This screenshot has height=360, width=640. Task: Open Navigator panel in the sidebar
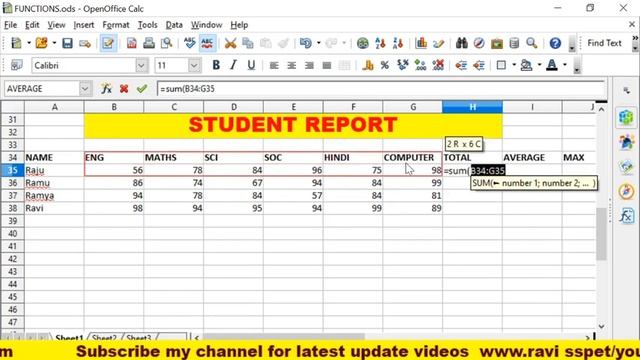point(627,191)
